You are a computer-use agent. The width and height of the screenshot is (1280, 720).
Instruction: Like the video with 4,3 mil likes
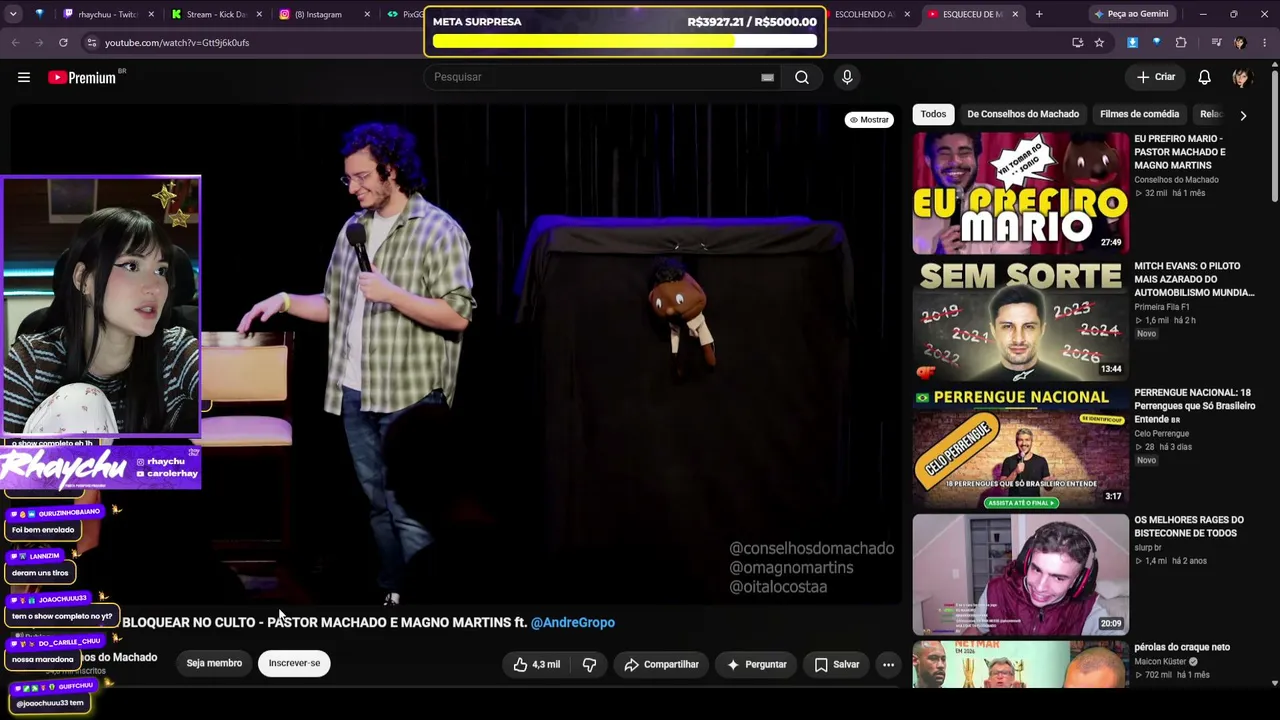[x=537, y=664]
